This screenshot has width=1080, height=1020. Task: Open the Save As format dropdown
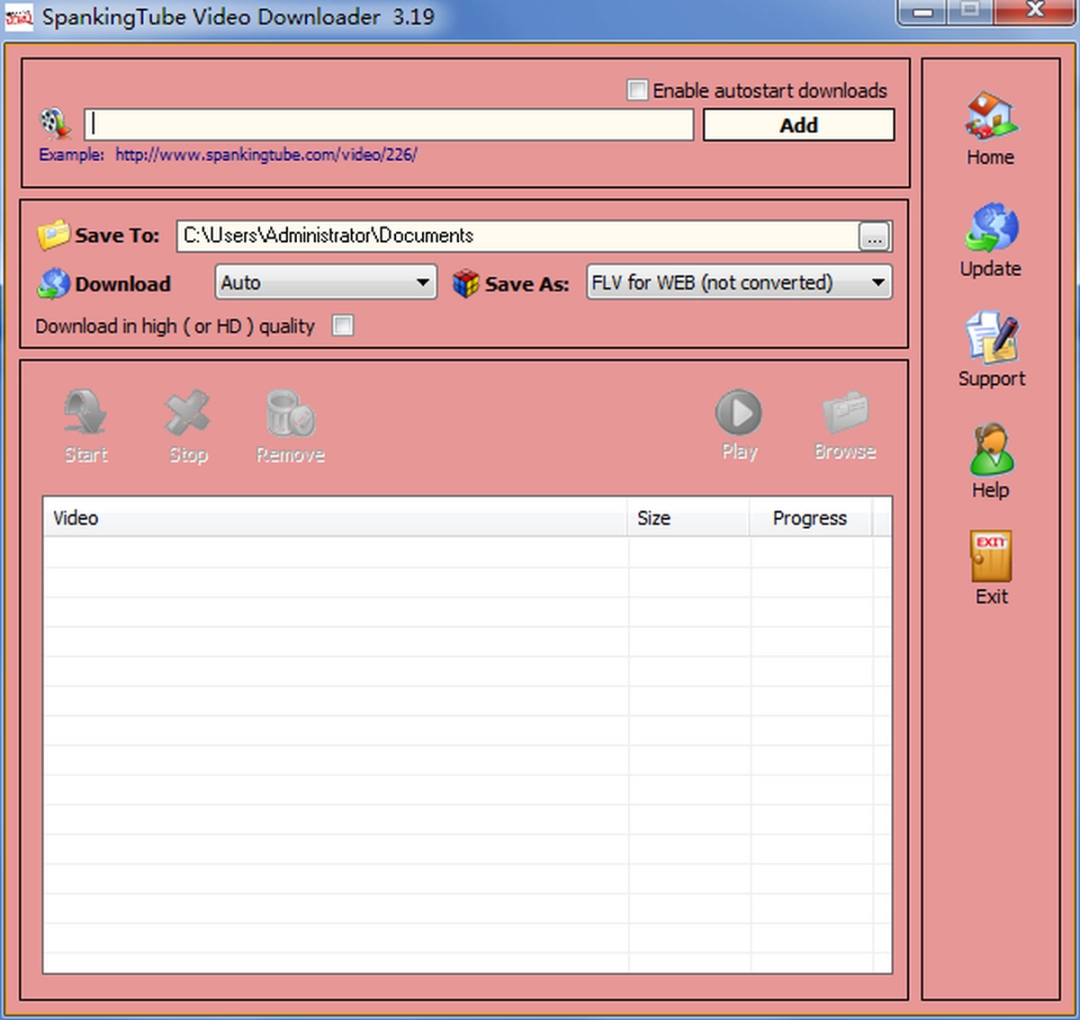click(x=738, y=282)
